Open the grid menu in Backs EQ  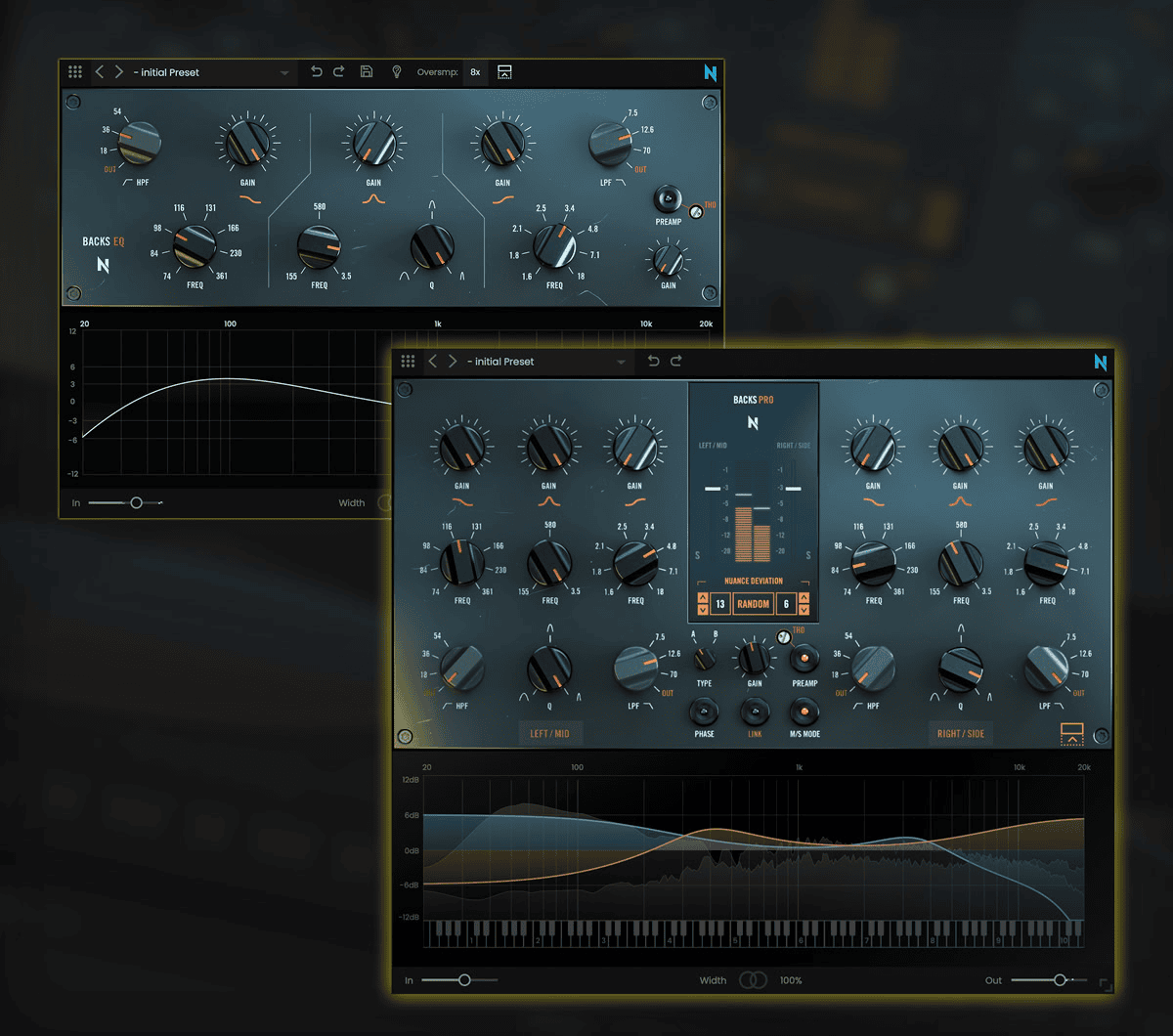(x=75, y=72)
